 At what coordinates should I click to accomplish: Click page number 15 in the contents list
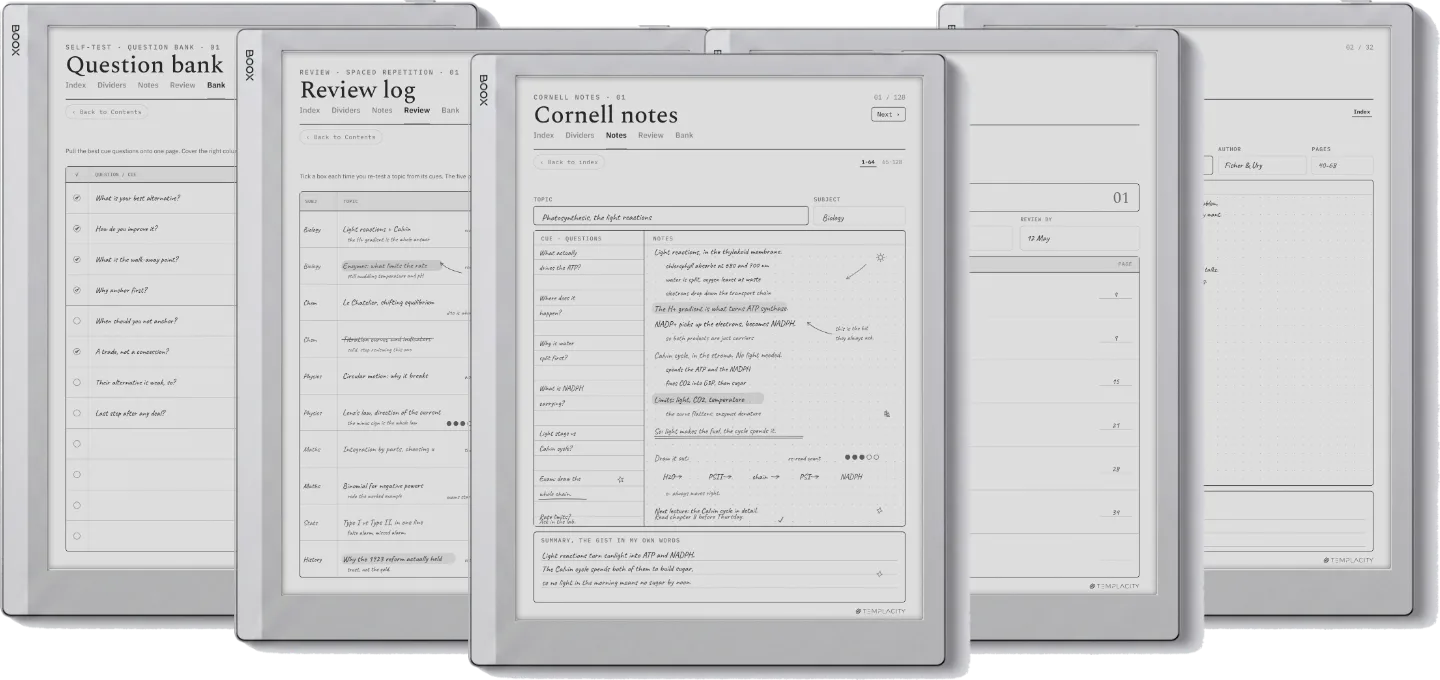pos(1115,382)
